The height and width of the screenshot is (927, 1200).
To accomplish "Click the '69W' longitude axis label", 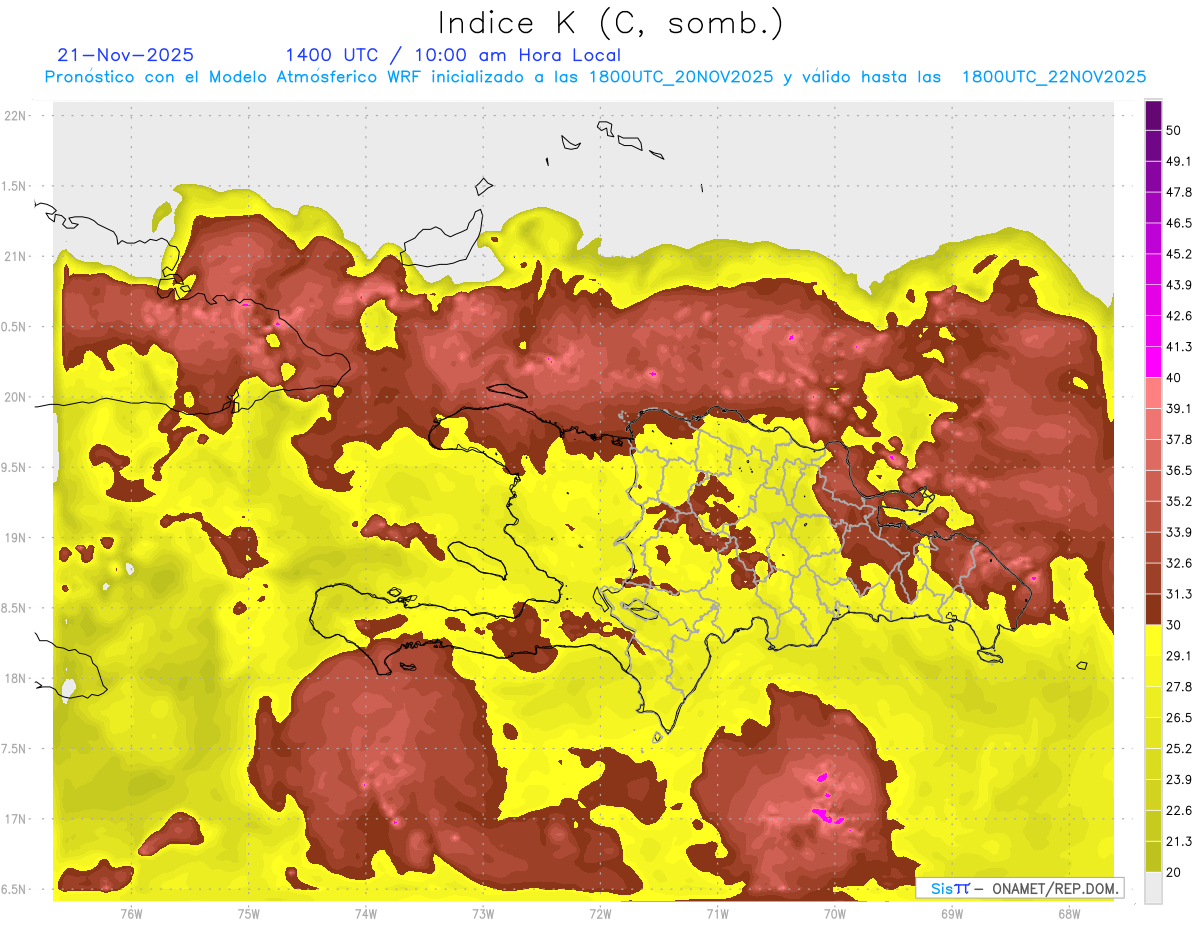I will pyautogui.click(x=952, y=914).
